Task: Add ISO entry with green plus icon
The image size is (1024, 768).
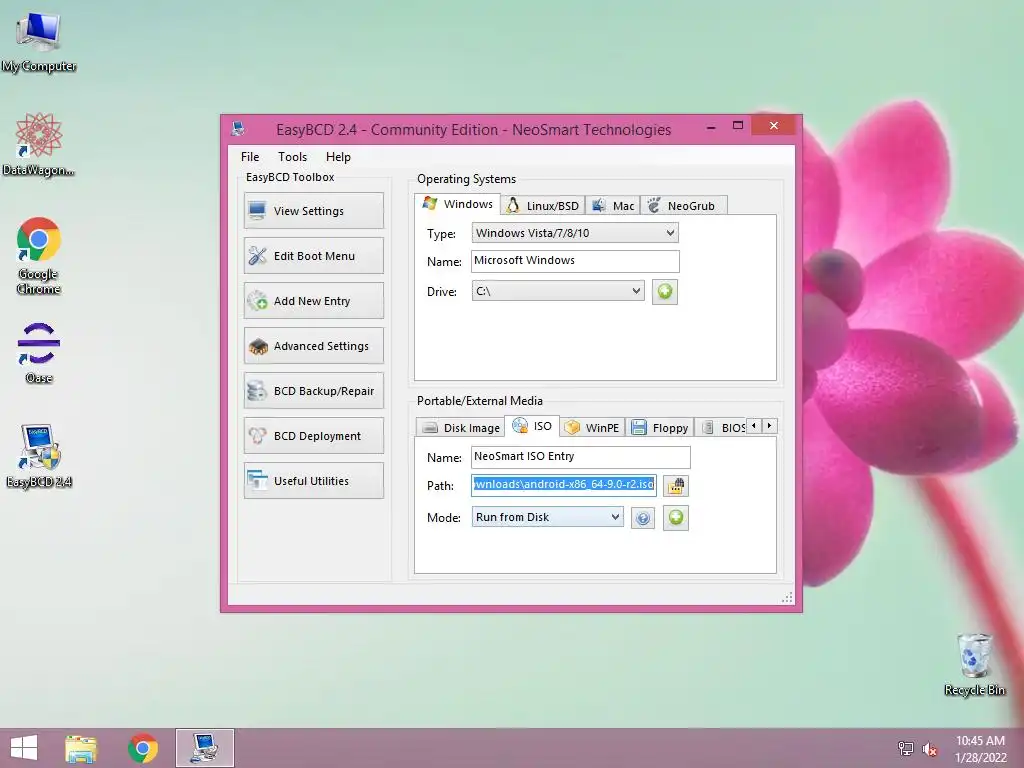Action: tap(676, 518)
